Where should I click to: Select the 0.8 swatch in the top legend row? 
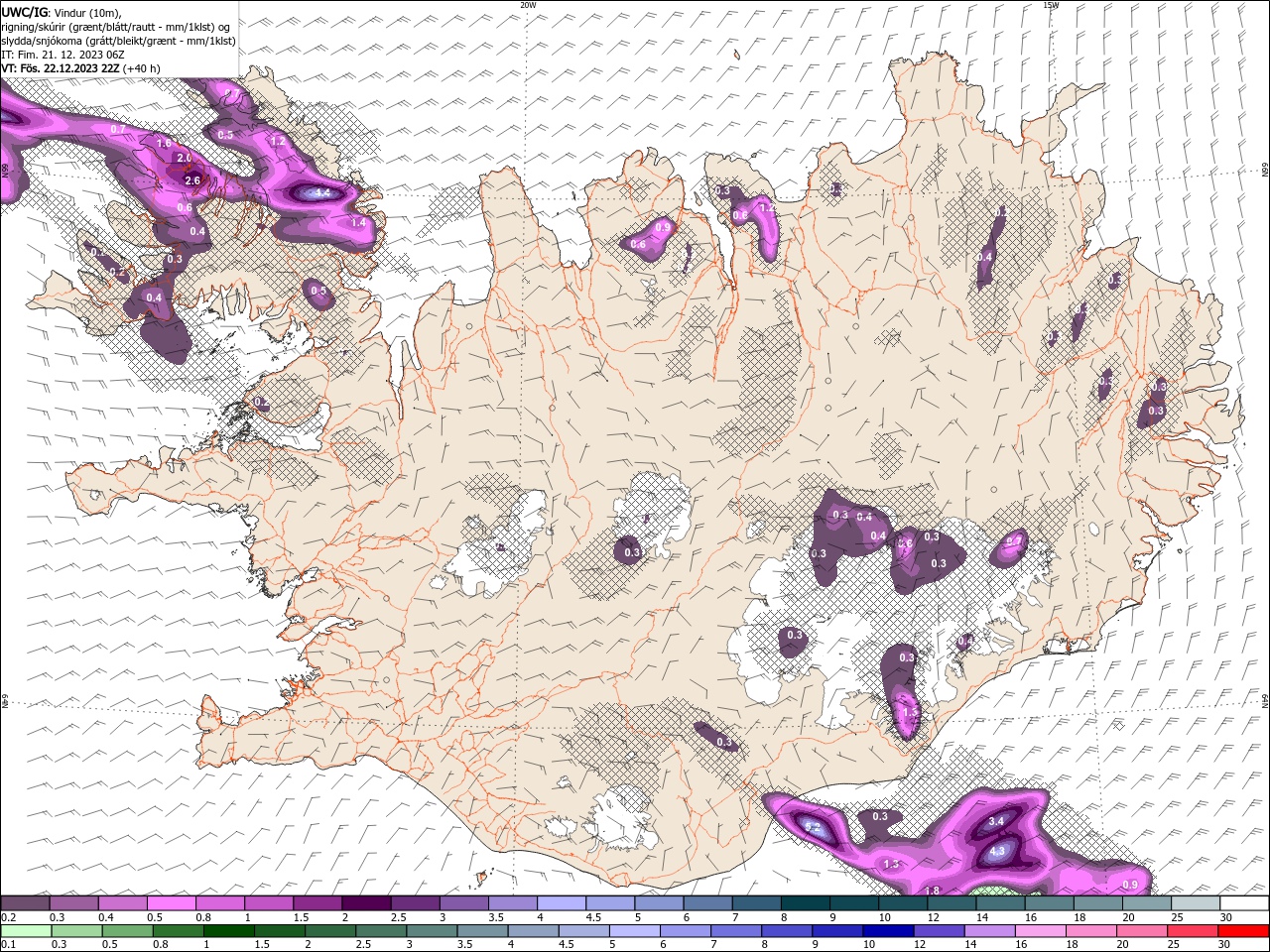(x=219, y=903)
